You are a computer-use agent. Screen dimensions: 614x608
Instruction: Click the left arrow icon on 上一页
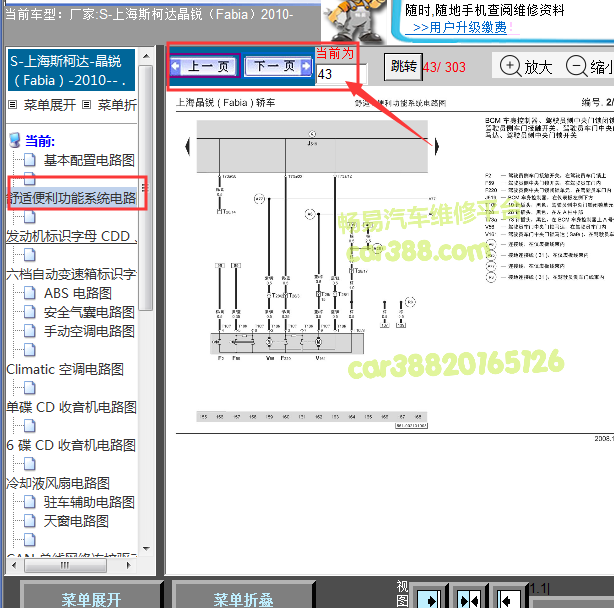[175, 66]
